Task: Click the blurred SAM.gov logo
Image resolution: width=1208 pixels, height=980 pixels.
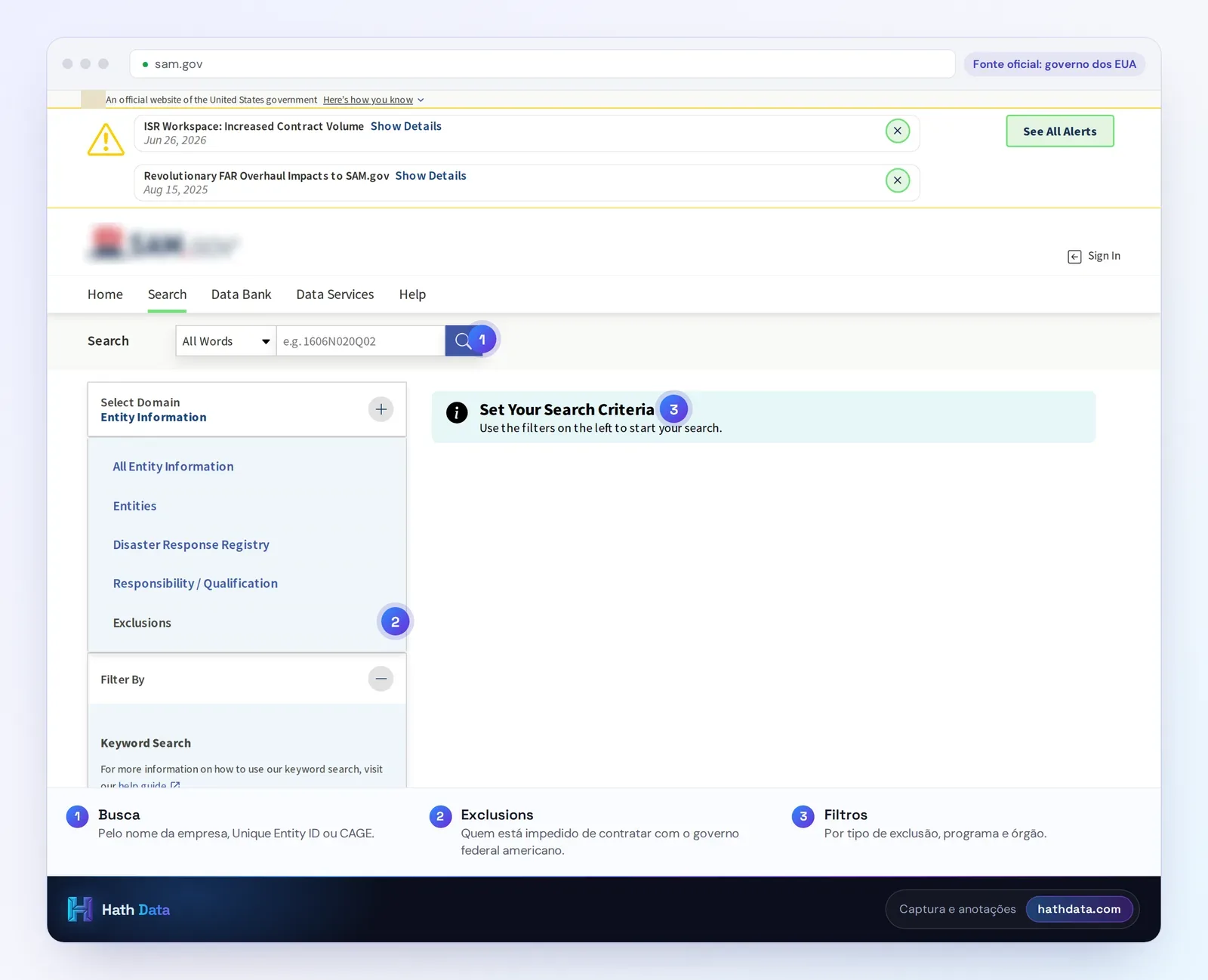Action: (x=164, y=243)
